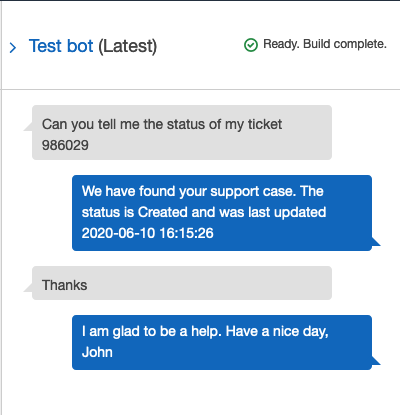Click the tail pointer of the support case bubble
Screen dimensions: 400x415
tap(376, 242)
